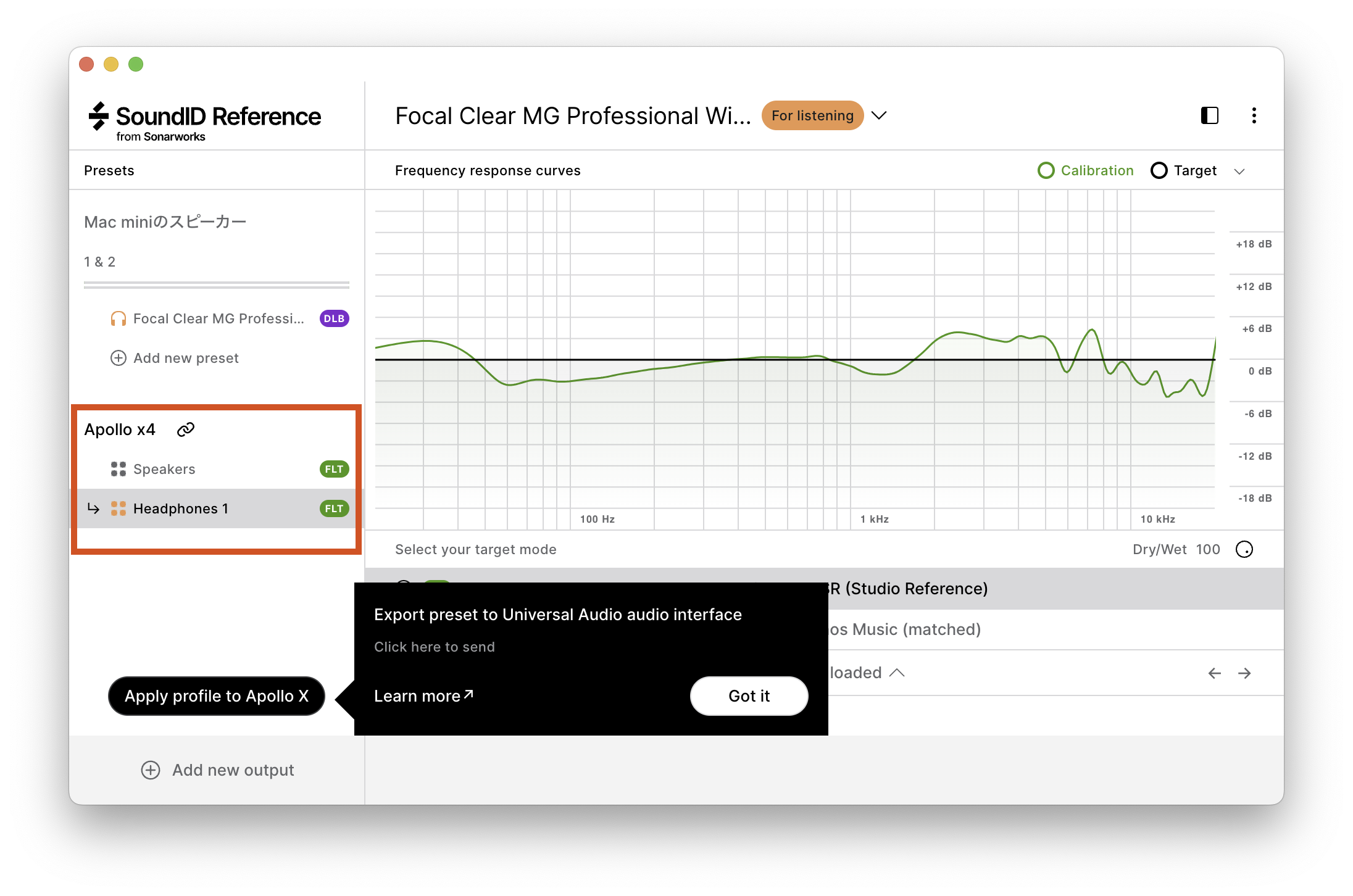Minimize the window with the yellow button
Screen dimensions: 1353x896
point(111,64)
